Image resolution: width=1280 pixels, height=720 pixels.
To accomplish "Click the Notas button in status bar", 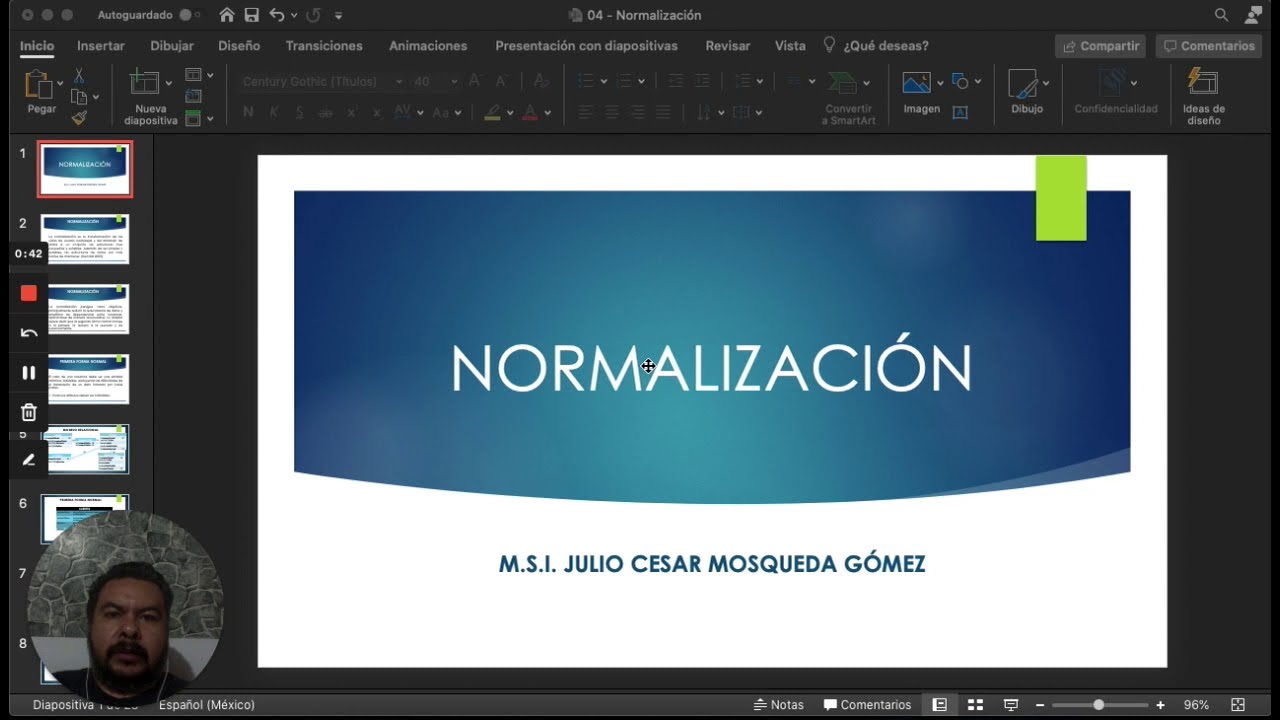I will 778,705.
